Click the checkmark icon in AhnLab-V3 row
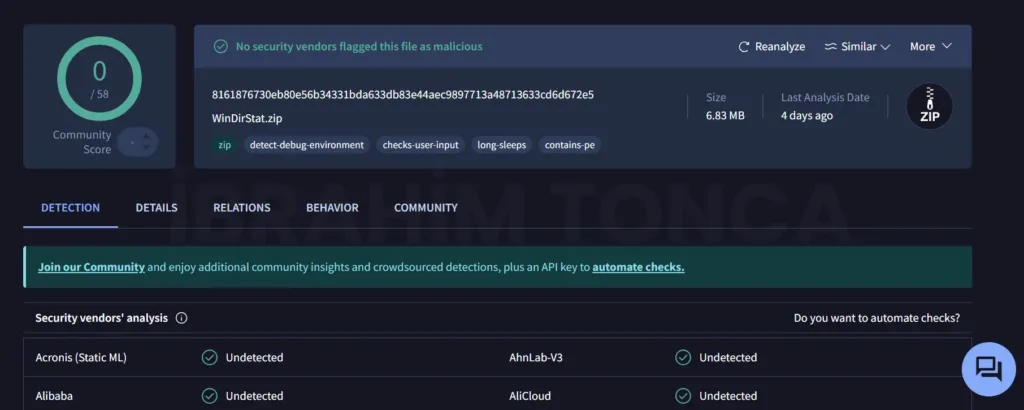Viewport: 1024px width, 410px height. 683,358
